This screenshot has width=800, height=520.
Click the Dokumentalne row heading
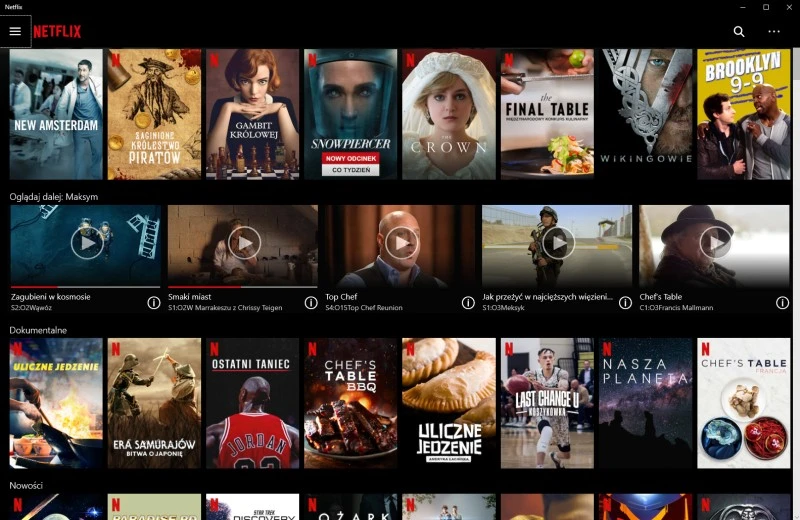tap(38, 330)
